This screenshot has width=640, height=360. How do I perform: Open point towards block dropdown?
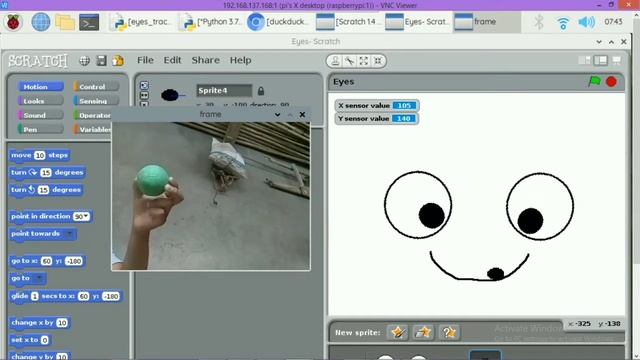(x=69, y=234)
